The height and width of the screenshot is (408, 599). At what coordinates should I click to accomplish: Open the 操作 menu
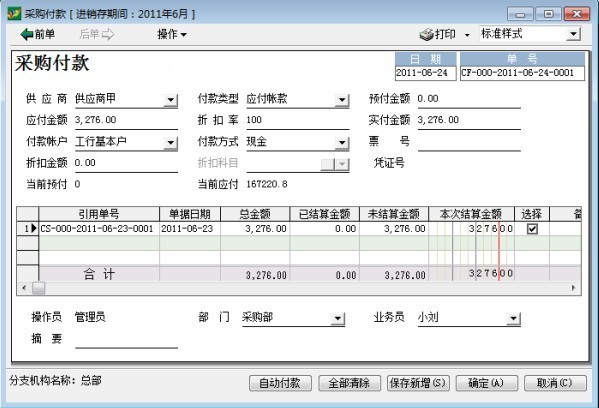click(172, 34)
